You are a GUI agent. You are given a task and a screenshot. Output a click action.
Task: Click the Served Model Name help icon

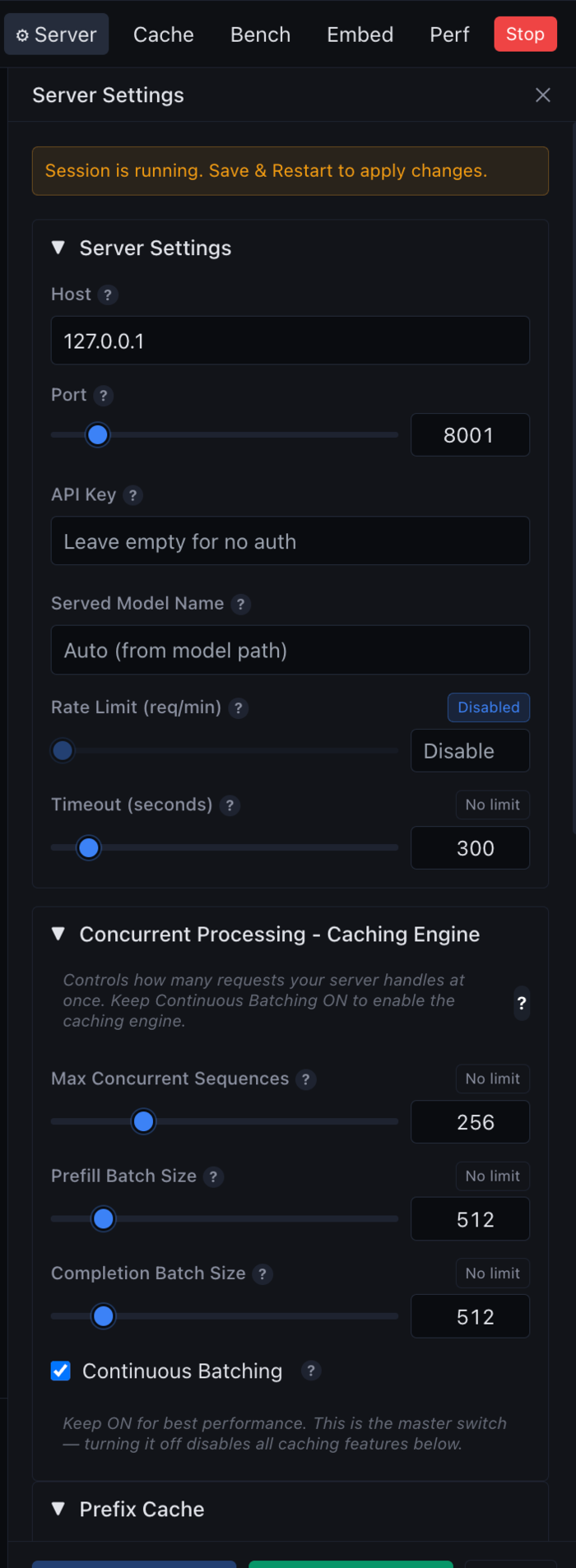[240, 604]
